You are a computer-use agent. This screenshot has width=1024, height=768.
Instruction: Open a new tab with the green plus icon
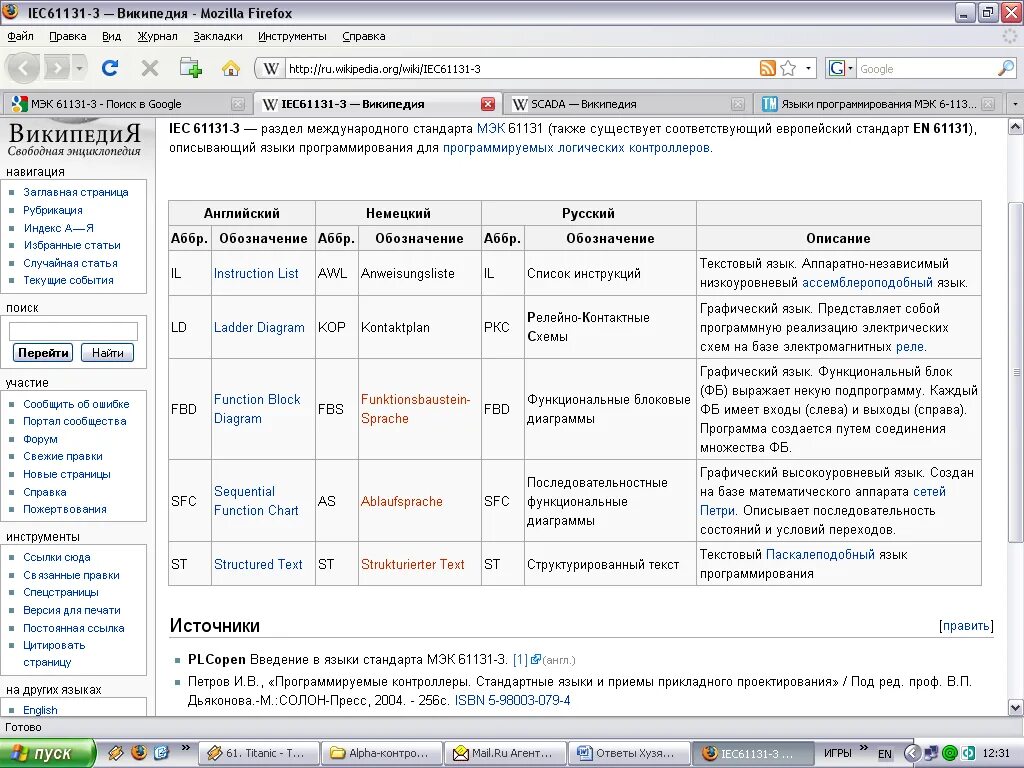(x=190, y=68)
